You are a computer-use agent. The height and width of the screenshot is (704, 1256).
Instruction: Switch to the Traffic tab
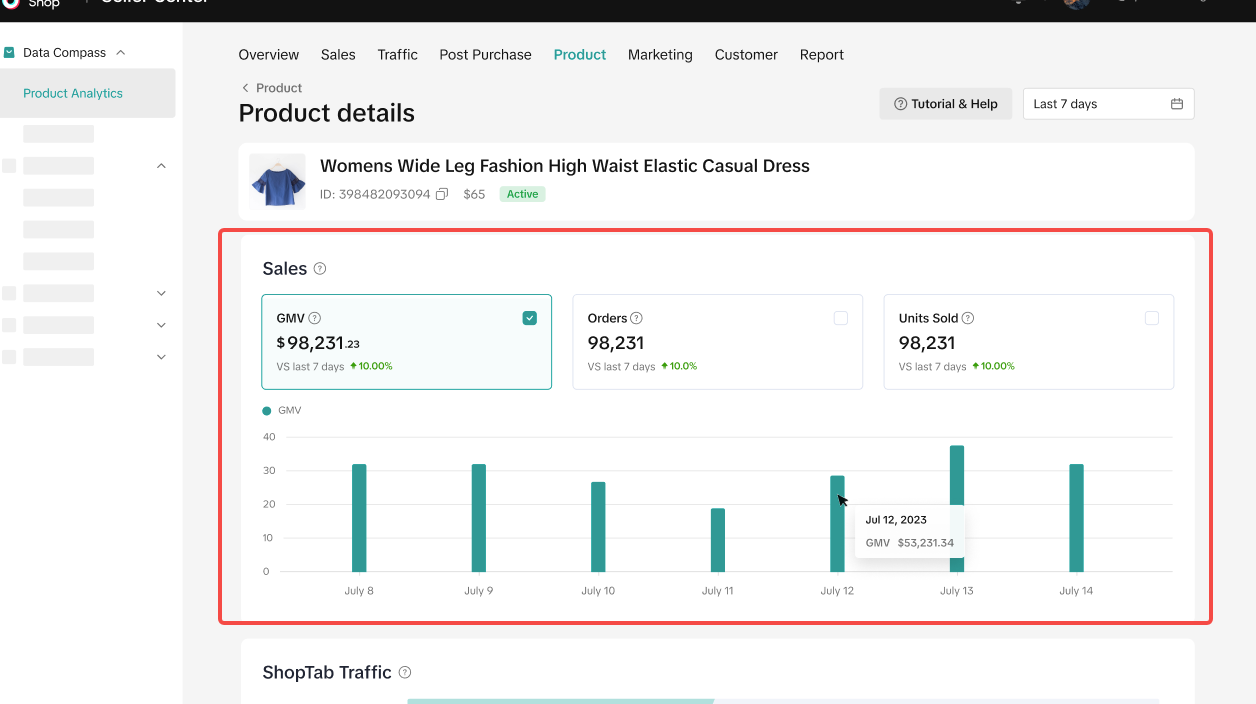pos(397,55)
